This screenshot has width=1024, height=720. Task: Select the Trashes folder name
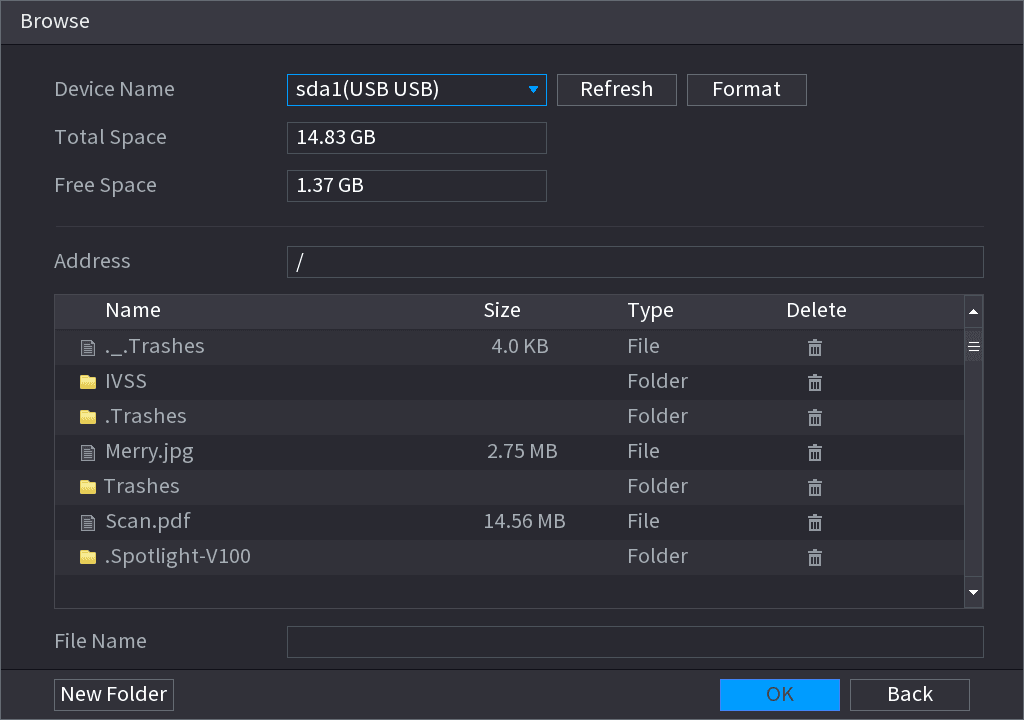(x=142, y=486)
